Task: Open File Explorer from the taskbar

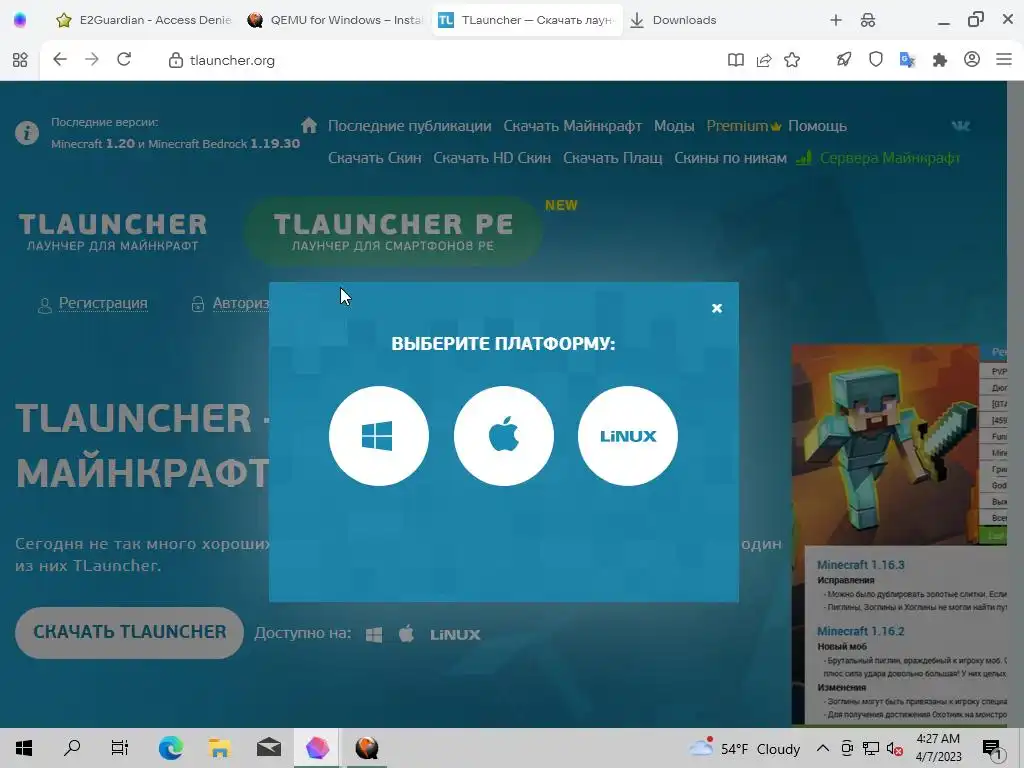Action: (219, 748)
